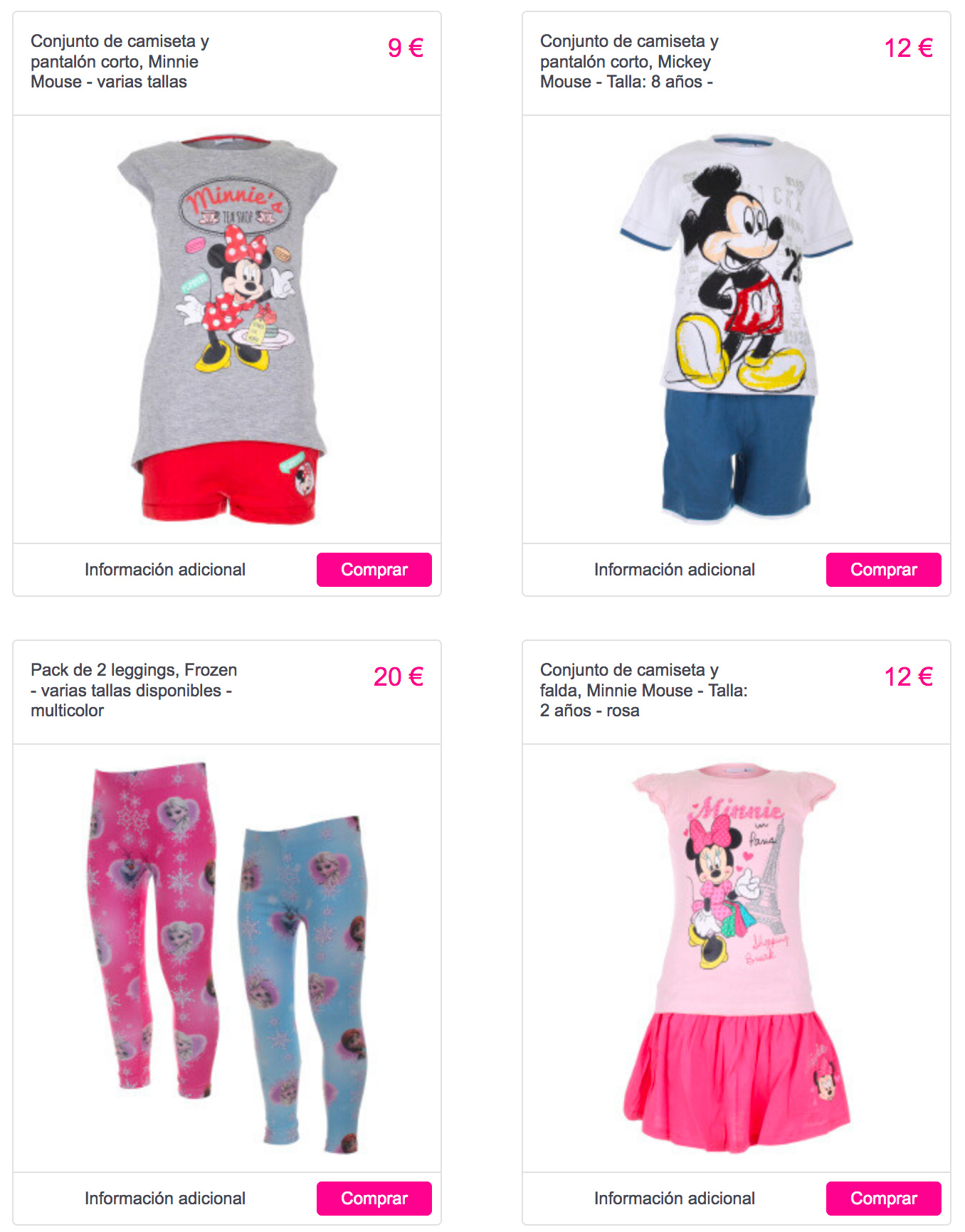Screen dimensions: 965x1232
Task: Open Información adicional for Mickey Mouse set
Action: pyautogui.click(x=675, y=570)
